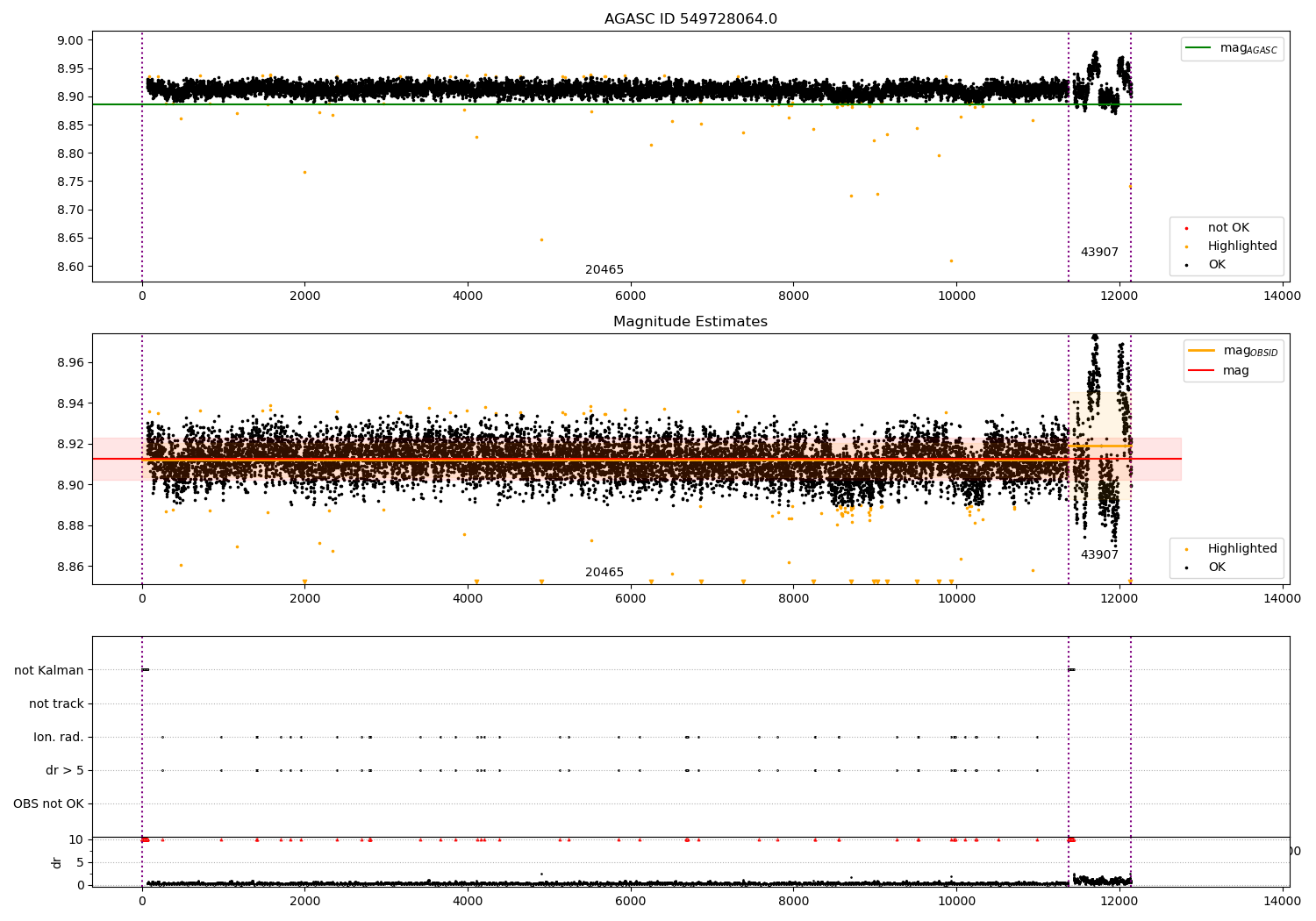The width and height of the screenshot is (1316, 921).
Task: Click the '8.70' y-axis tick label
Action: click(71, 210)
